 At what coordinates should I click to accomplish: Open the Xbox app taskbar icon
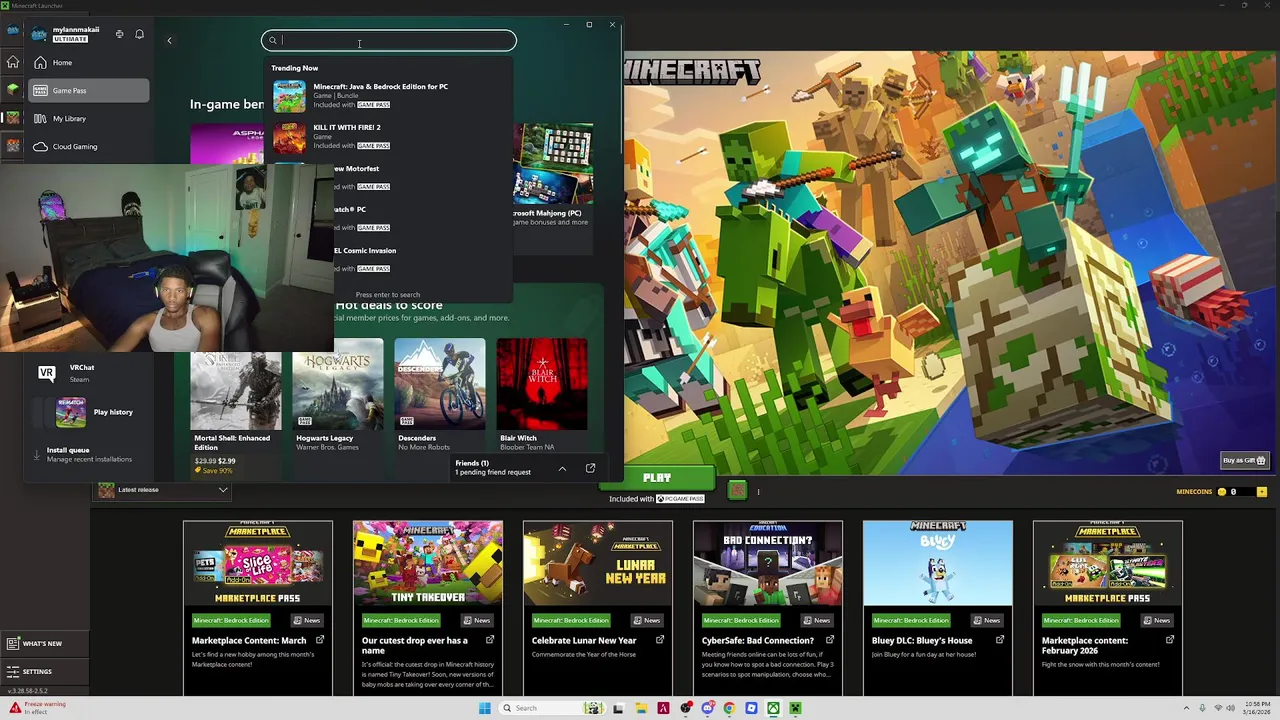pyautogui.click(x=773, y=708)
